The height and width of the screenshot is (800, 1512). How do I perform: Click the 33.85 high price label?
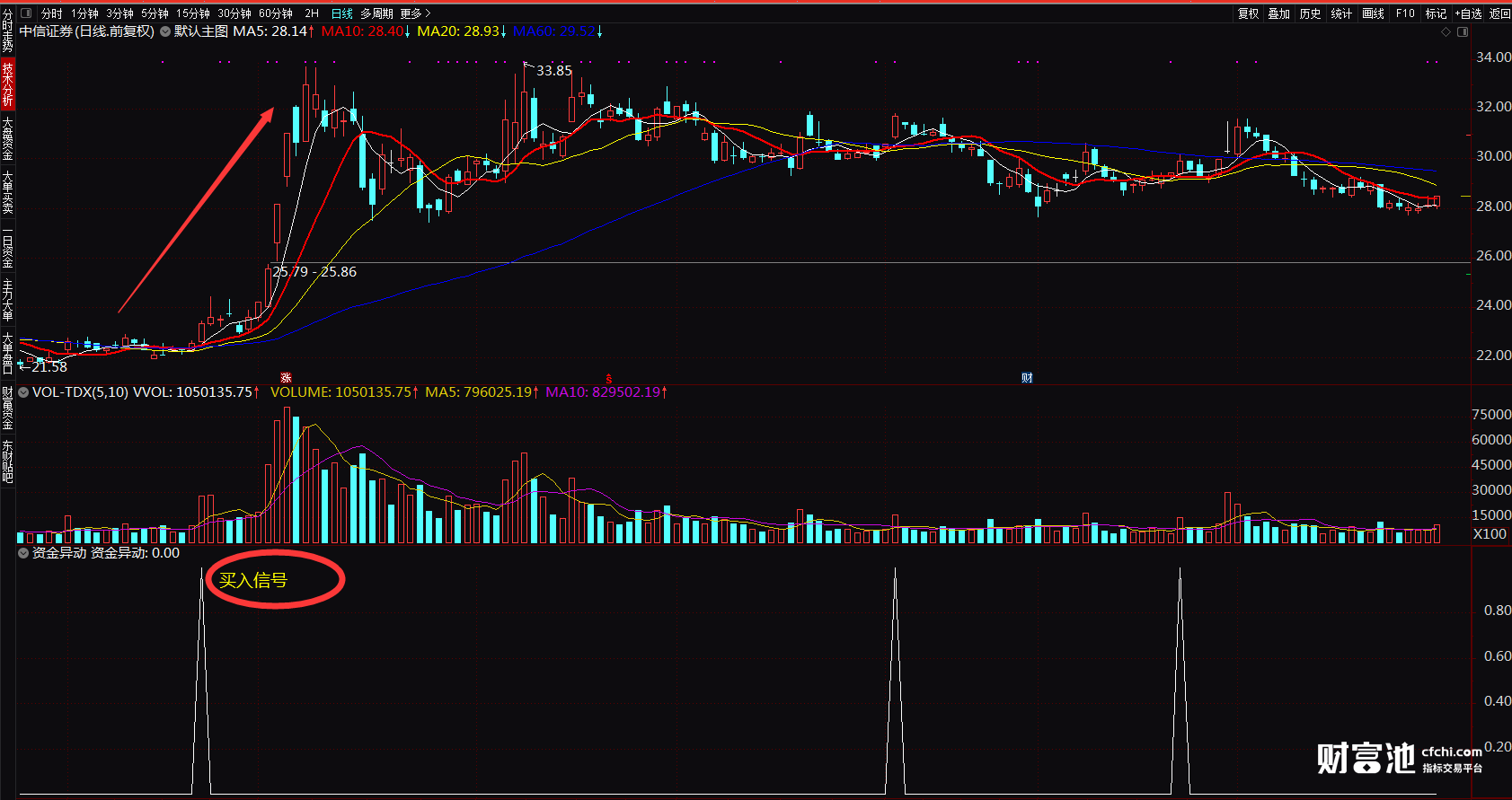pyautogui.click(x=554, y=71)
